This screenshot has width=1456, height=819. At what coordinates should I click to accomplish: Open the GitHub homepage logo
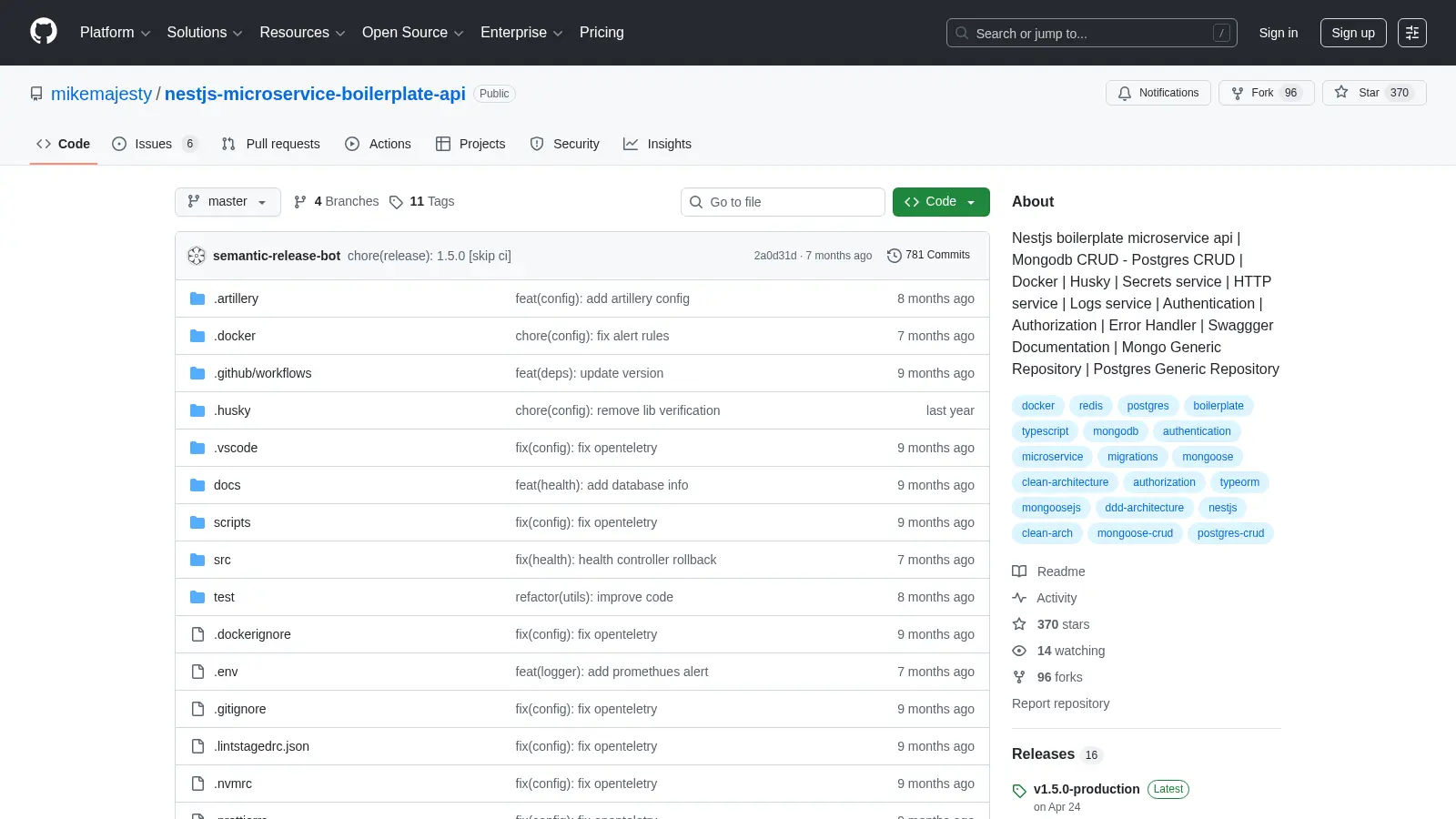coord(44,32)
